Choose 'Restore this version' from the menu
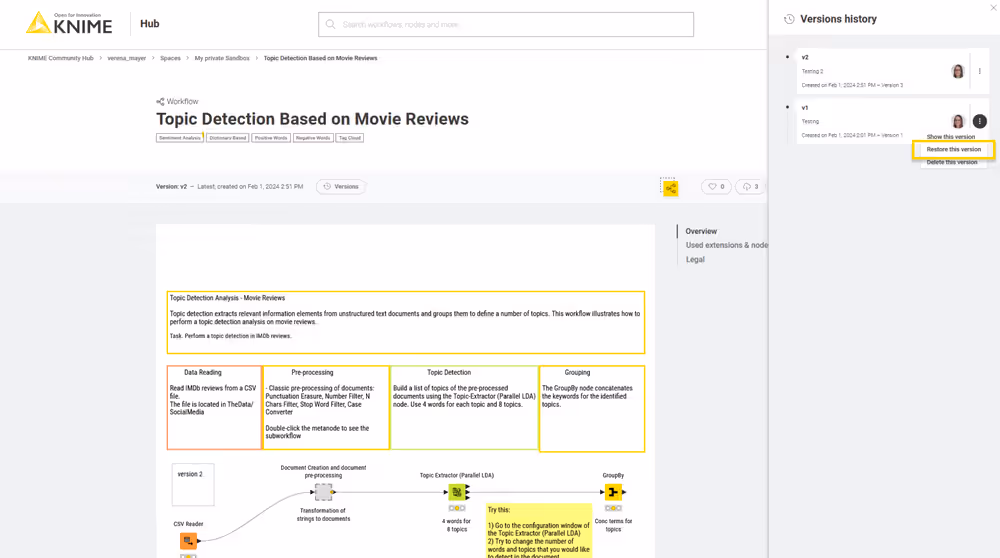This screenshot has height=558, width=1000. point(953,150)
